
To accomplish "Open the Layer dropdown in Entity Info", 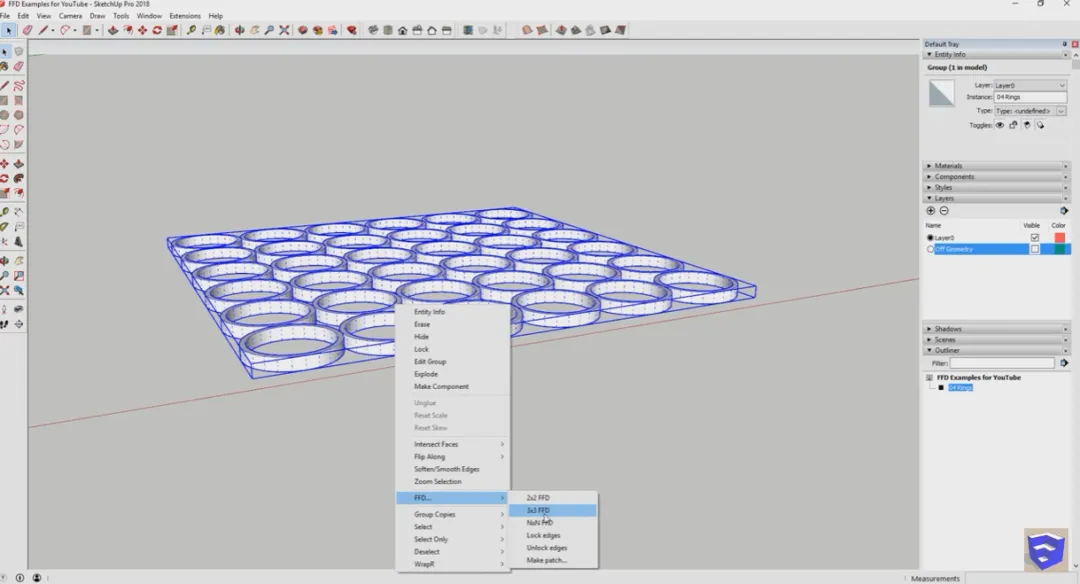I will pos(1030,85).
